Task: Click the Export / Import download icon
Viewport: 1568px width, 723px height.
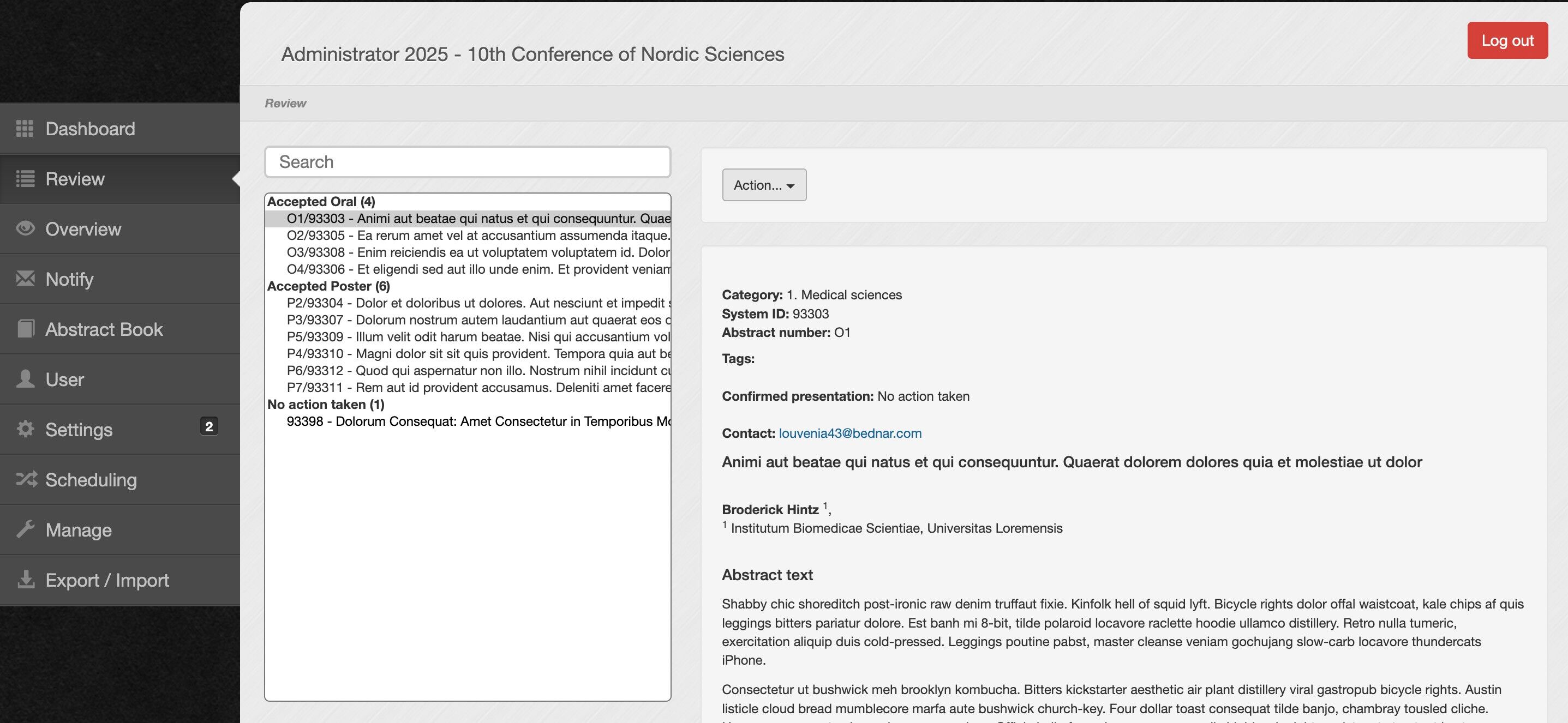Action: 25,580
